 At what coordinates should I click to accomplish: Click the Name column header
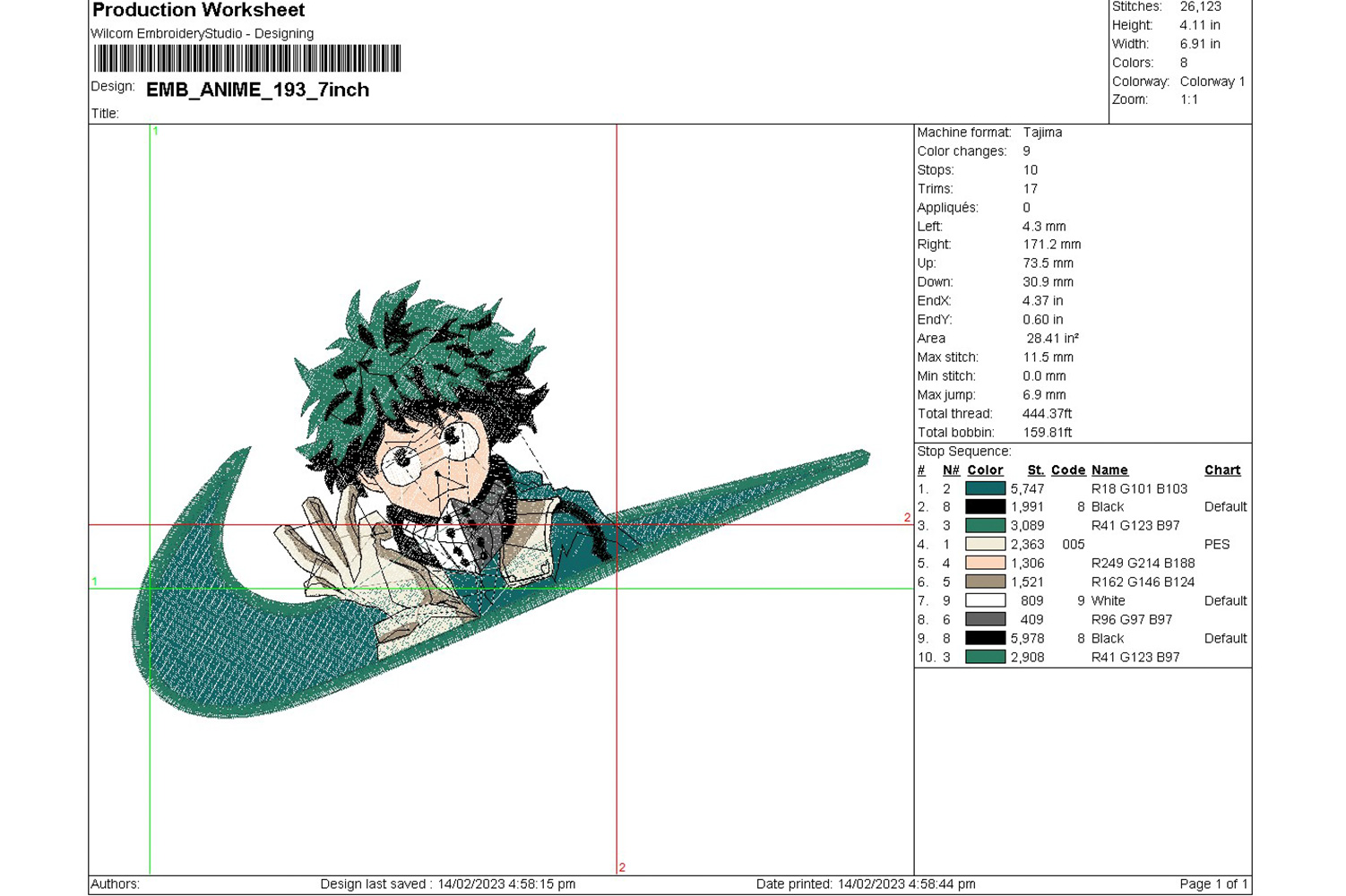[x=1109, y=470]
